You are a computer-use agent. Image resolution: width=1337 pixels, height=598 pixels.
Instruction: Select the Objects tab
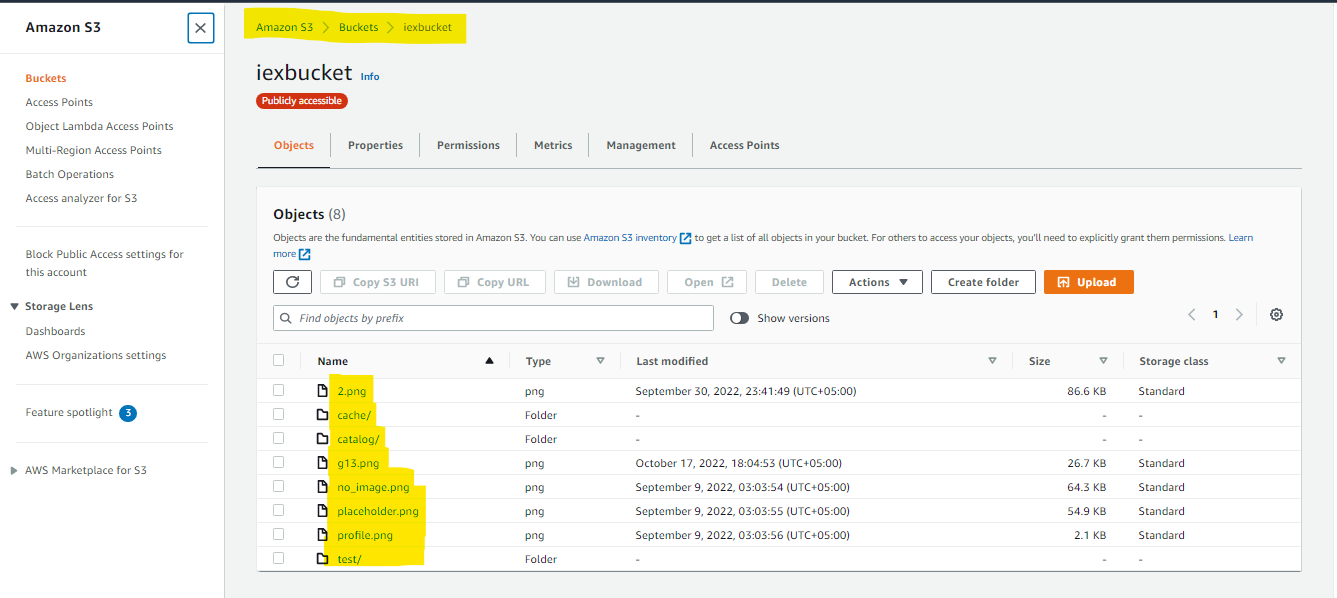(x=294, y=145)
